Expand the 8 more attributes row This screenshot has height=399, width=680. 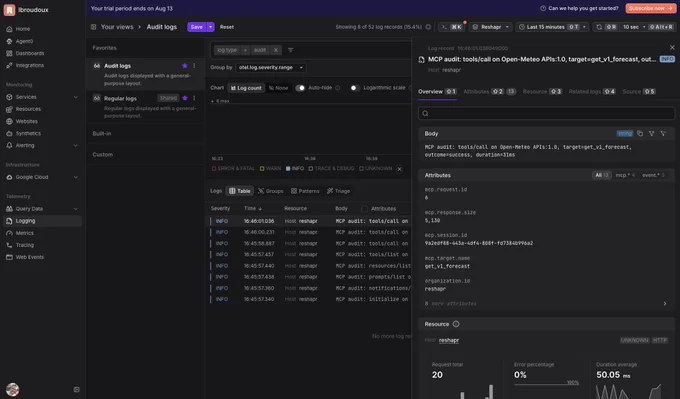pos(546,304)
